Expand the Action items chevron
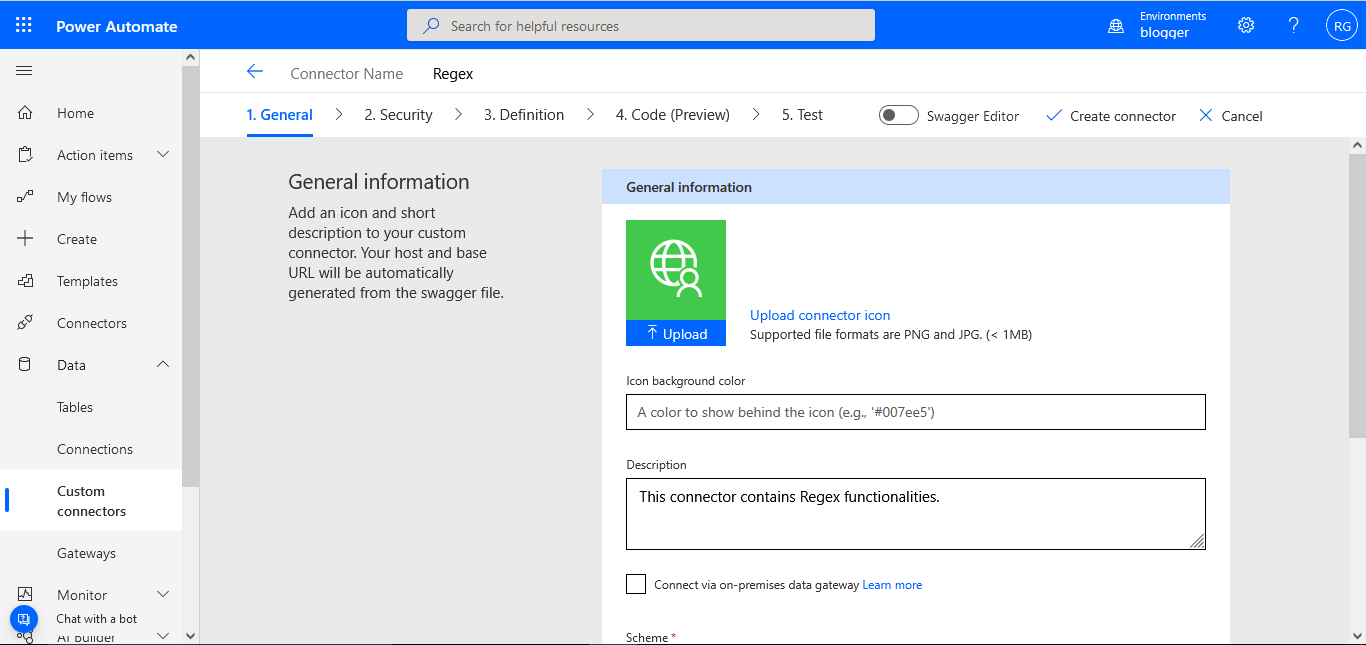 tap(164, 155)
